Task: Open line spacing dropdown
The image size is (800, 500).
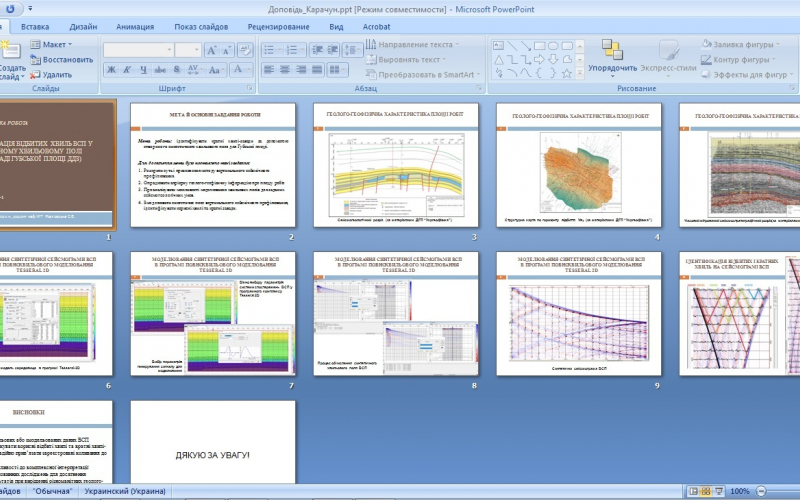Action: click(x=352, y=50)
